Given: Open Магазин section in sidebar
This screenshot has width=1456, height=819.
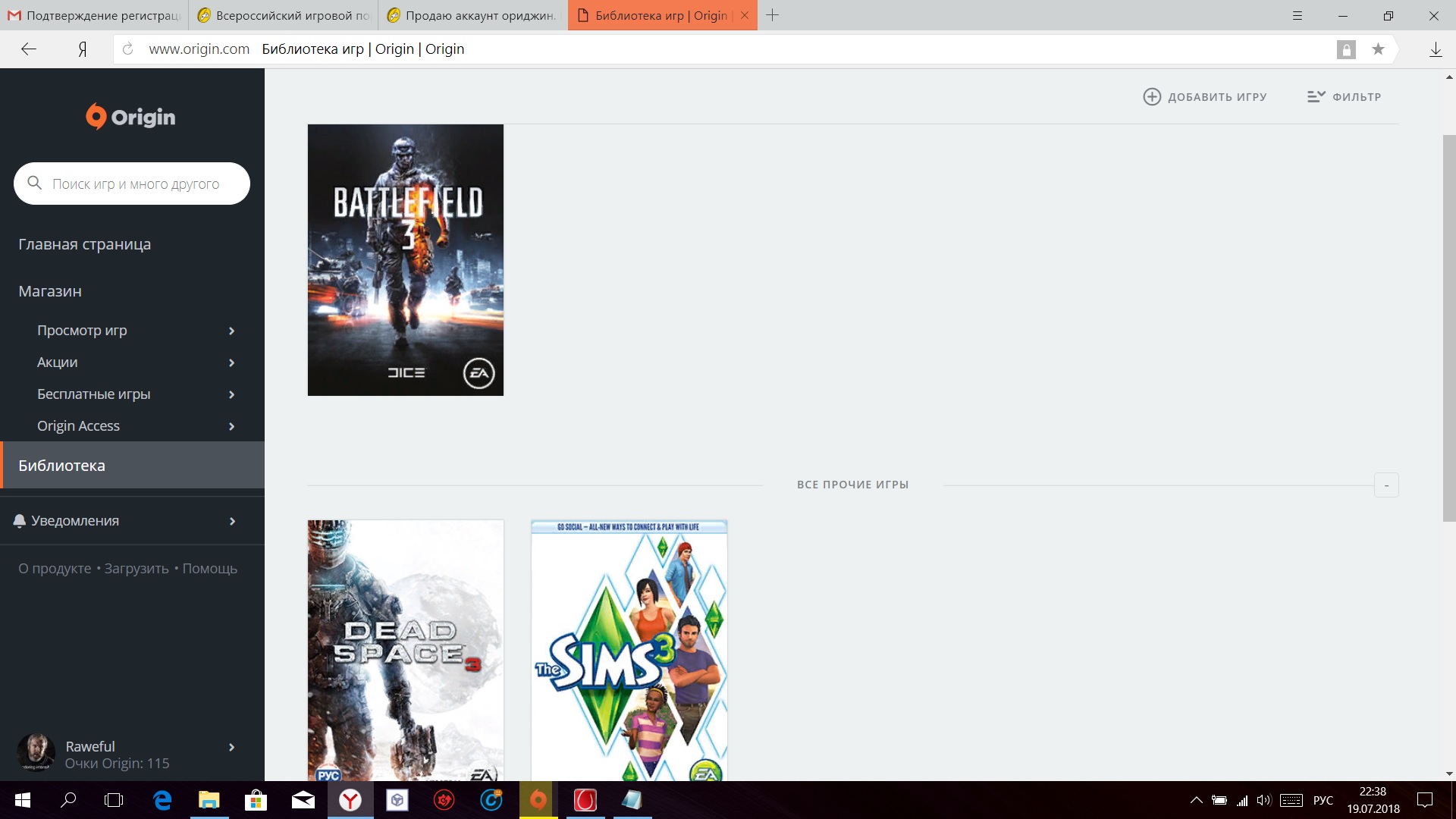Looking at the screenshot, I should [50, 291].
